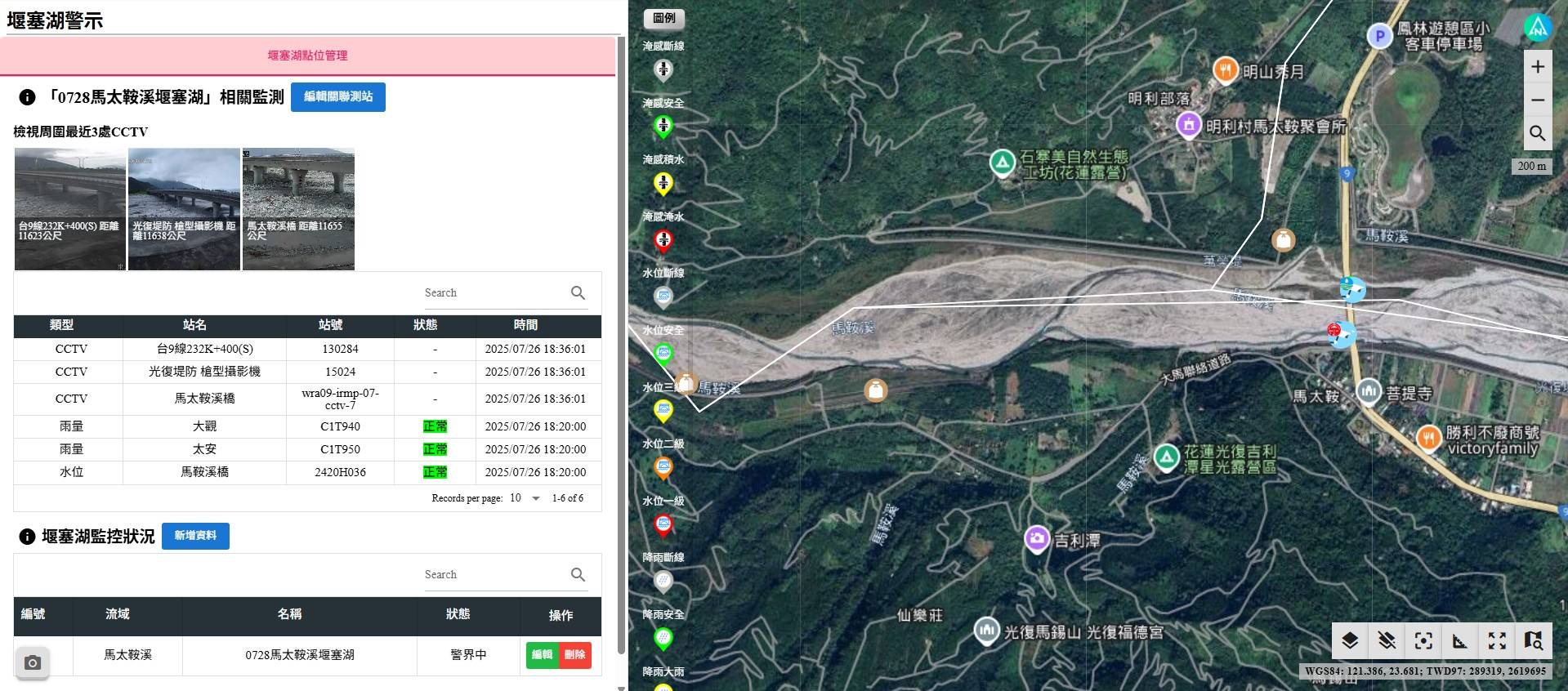
Task: Click the center-focus locate icon
Action: click(x=1423, y=641)
